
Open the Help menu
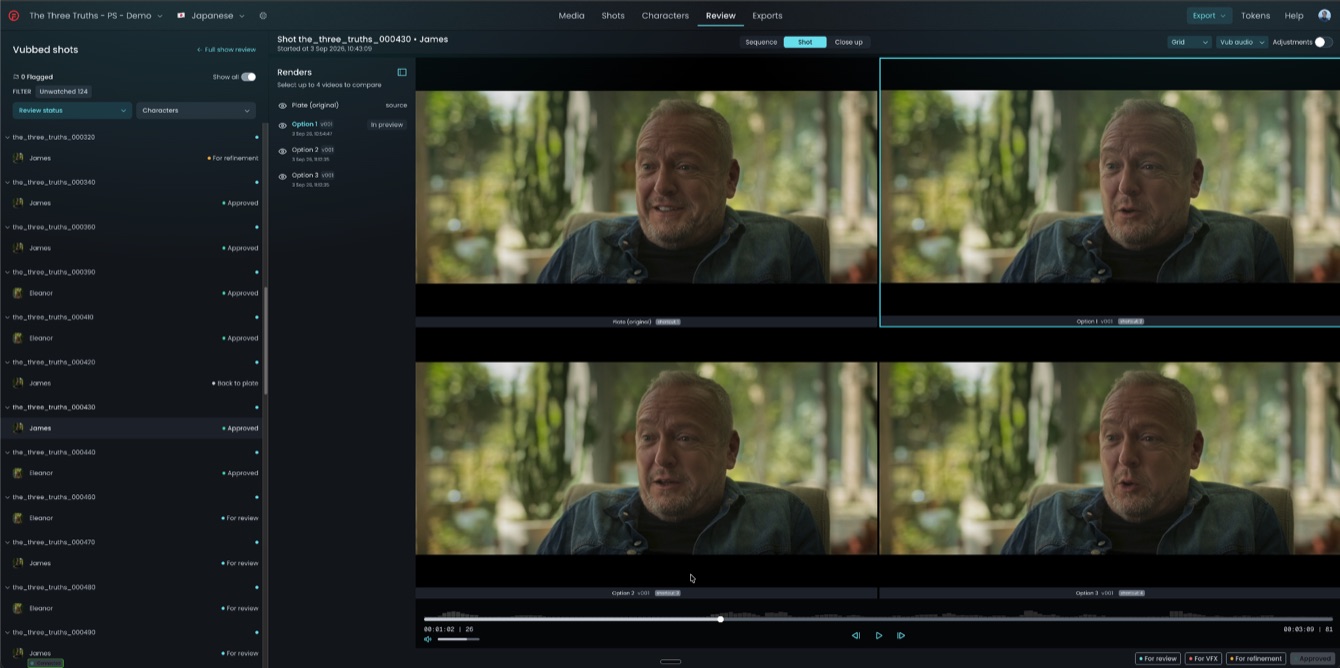pyautogui.click(x=1294, y=16)
